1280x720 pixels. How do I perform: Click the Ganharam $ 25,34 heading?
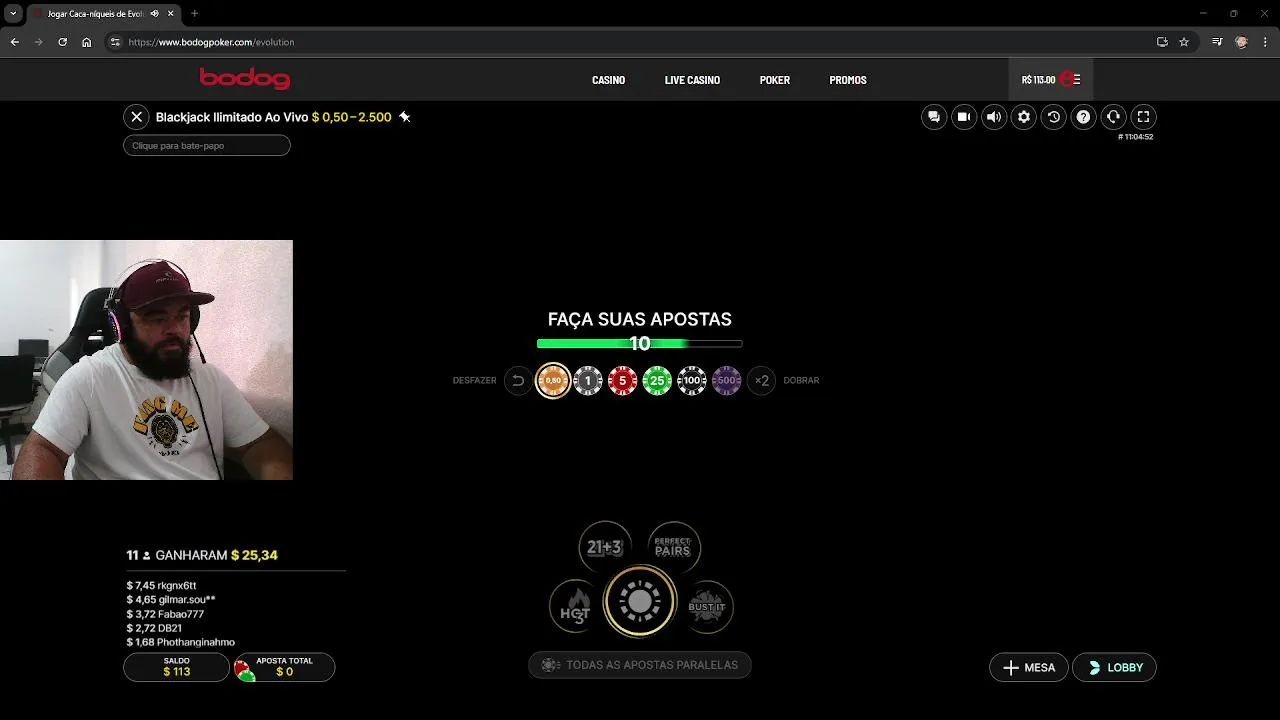click(202, 555)
